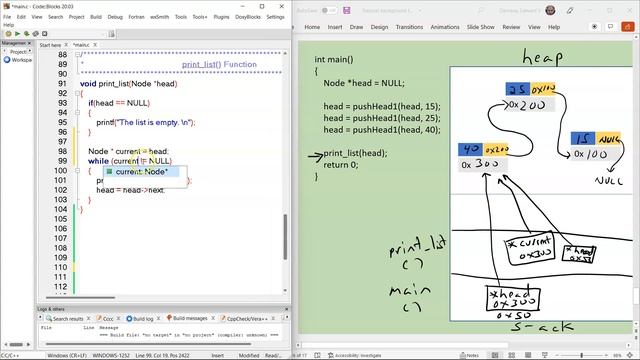Select the 'current: Node*' autocomplete suggestion
The image size is (640, 360).
141,172
